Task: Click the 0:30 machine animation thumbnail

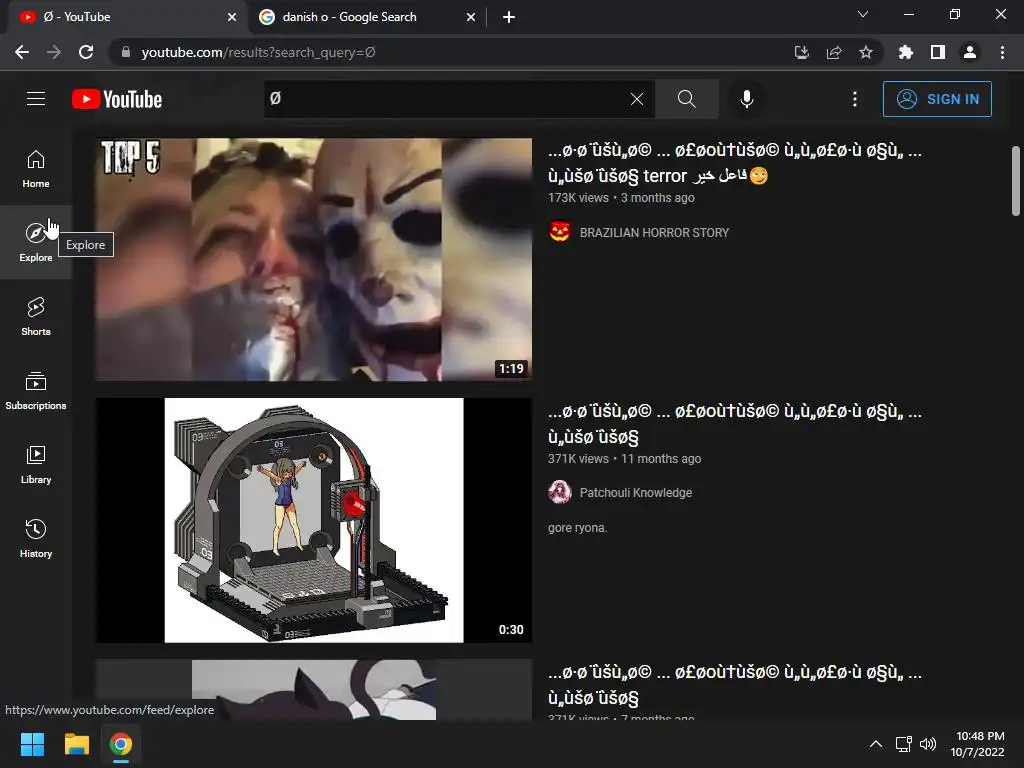Action: click(313, 520)
